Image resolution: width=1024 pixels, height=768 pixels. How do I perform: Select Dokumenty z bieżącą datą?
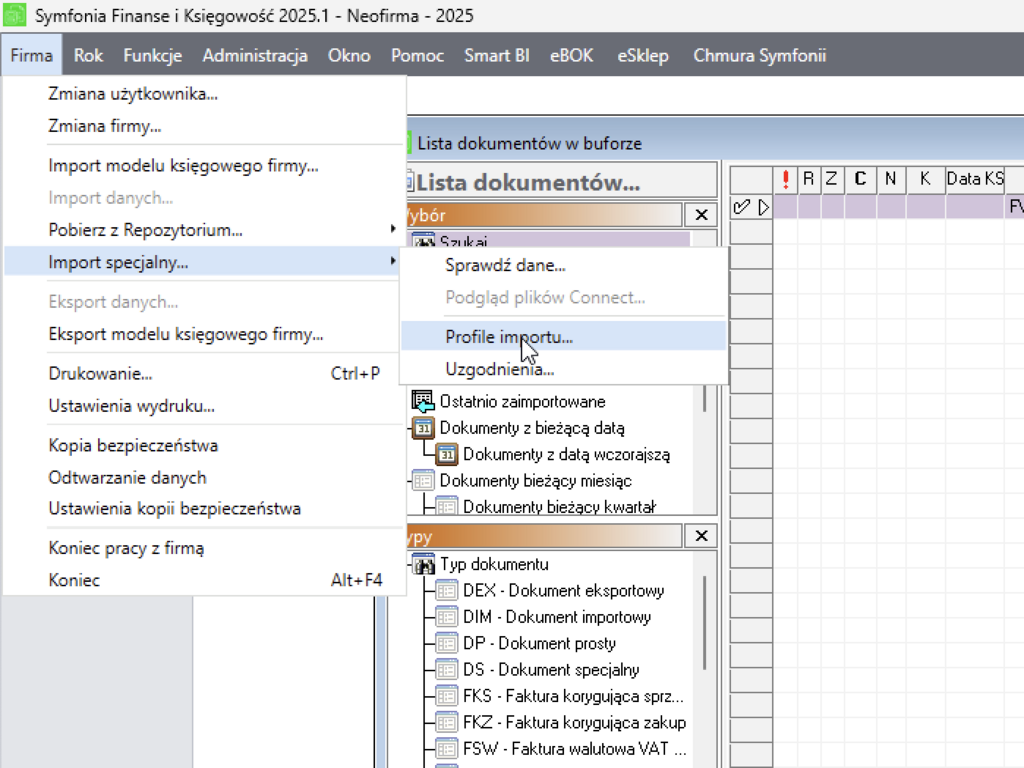coord(532,428)
